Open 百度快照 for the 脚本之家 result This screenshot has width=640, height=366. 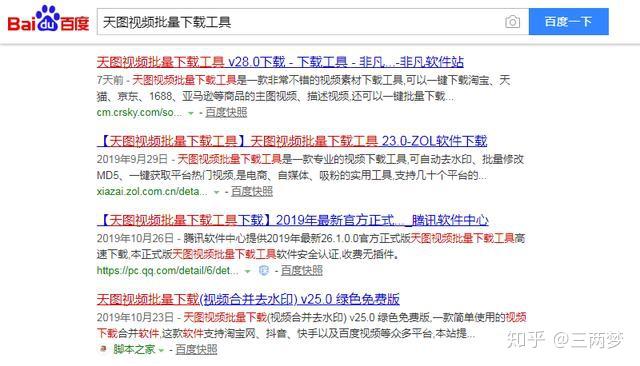(x=196, y=350)
